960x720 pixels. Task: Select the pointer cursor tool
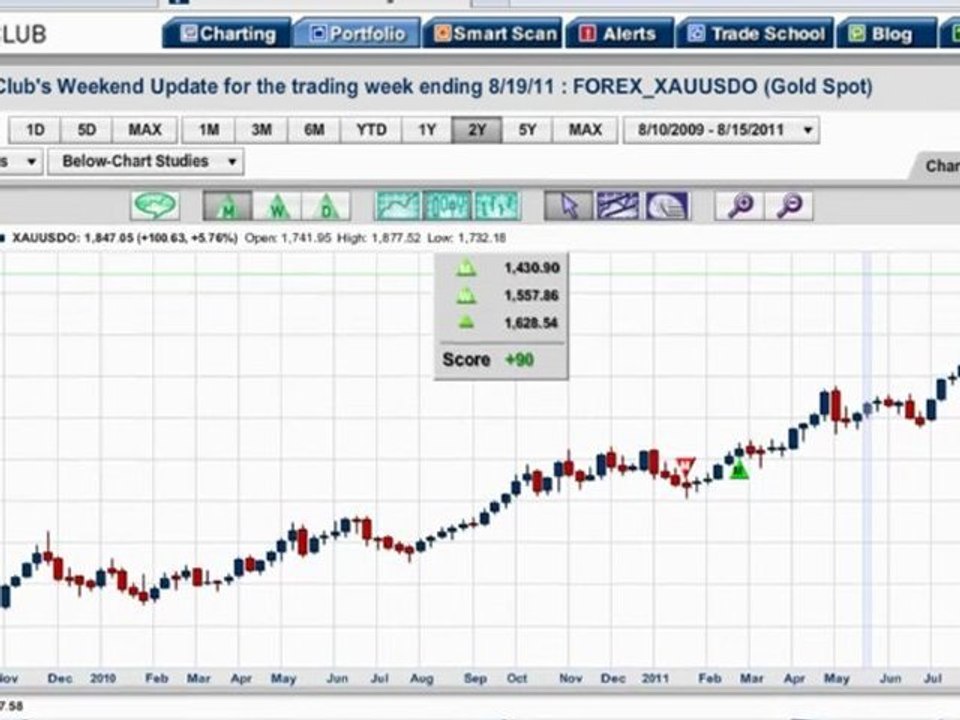[x=569, y=206]
